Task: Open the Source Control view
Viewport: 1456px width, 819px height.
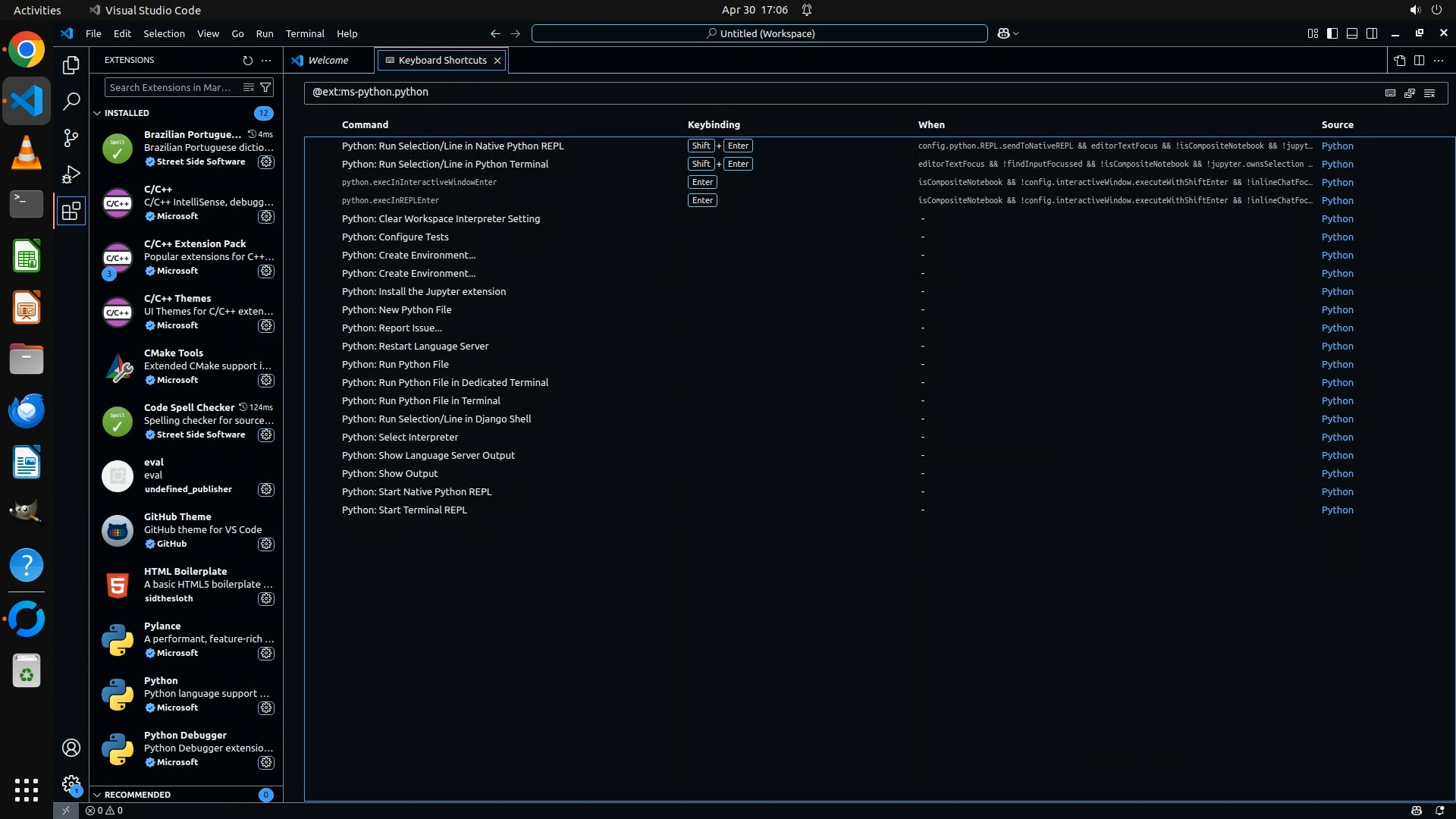Action: tap(71, 137)
